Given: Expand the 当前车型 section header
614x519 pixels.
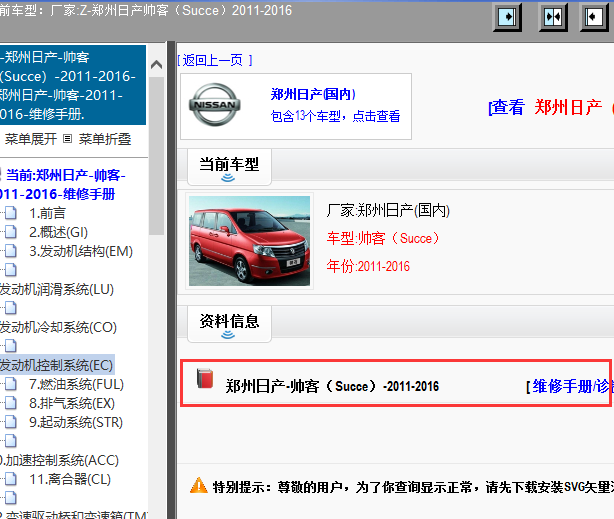Looking at the screenshot, I should (x=229, y=167).
